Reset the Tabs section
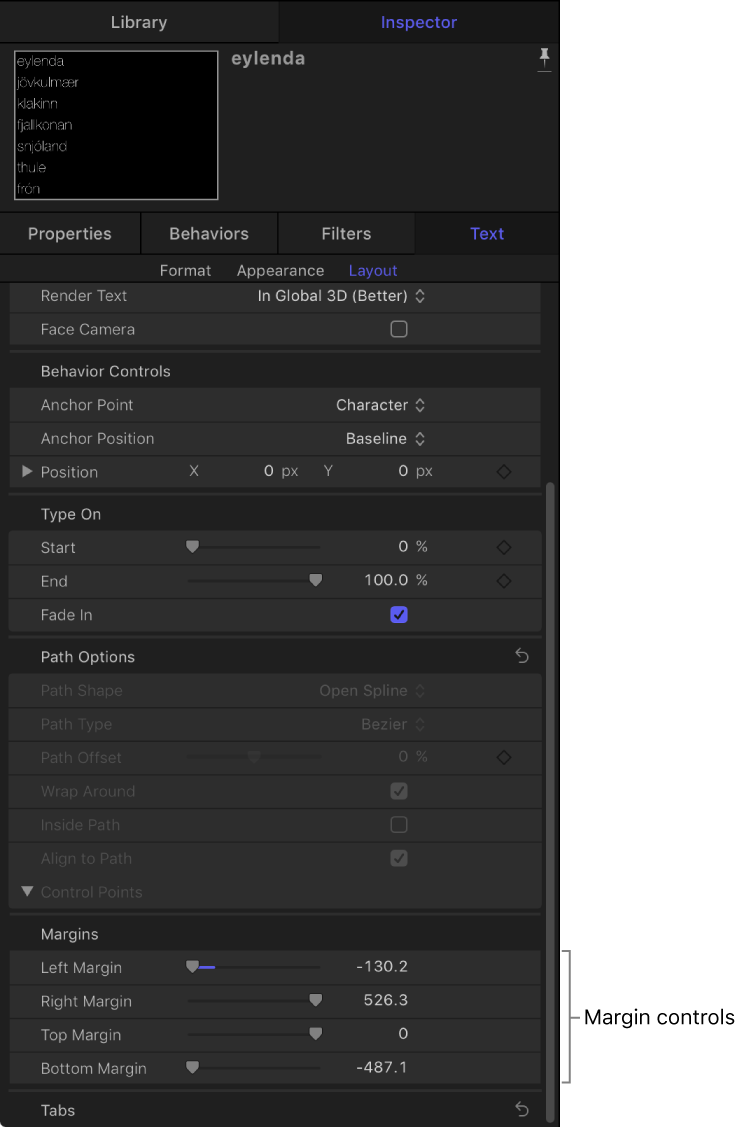 coord(521,1109)
